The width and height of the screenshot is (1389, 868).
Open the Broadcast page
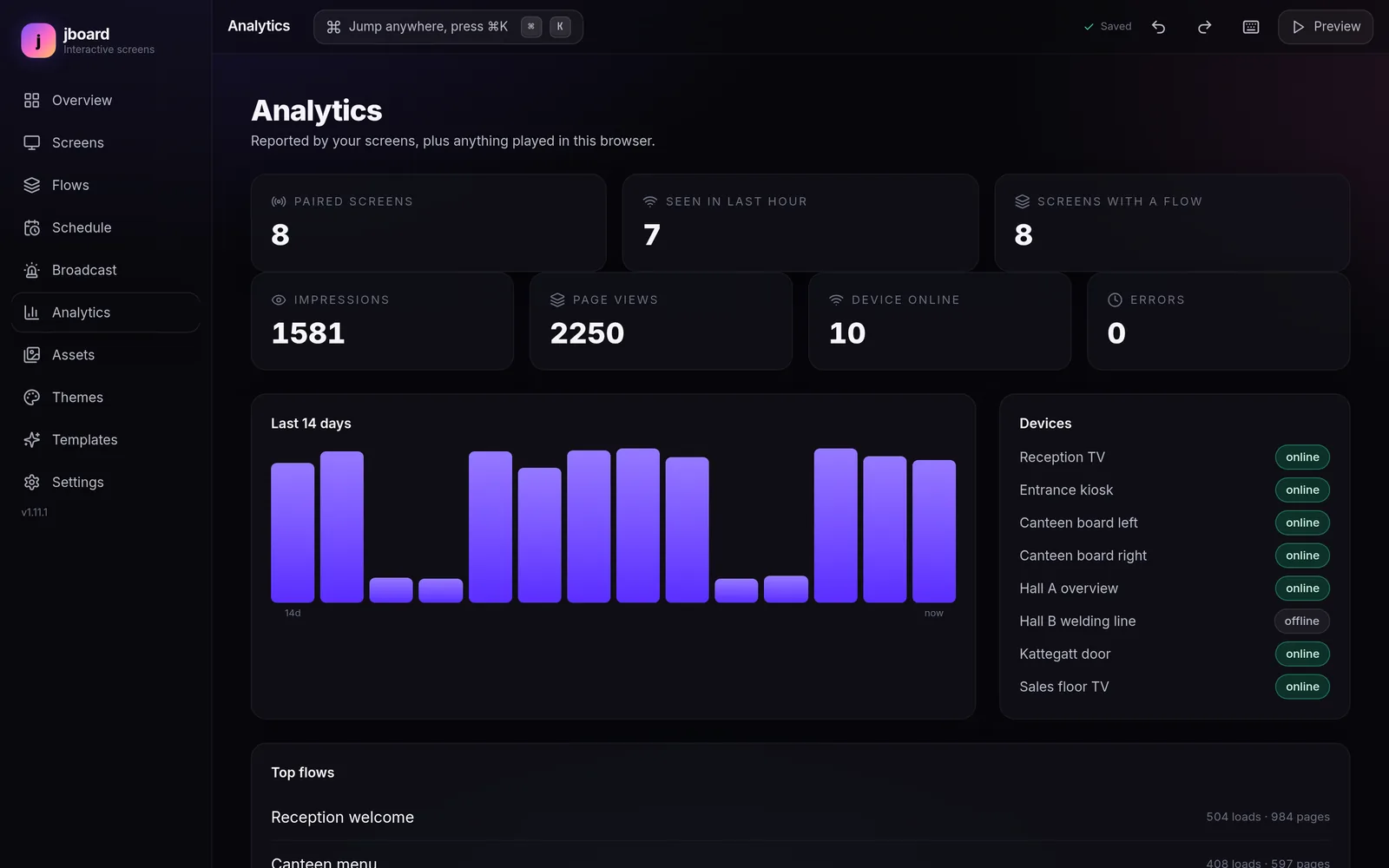(106, 271)
